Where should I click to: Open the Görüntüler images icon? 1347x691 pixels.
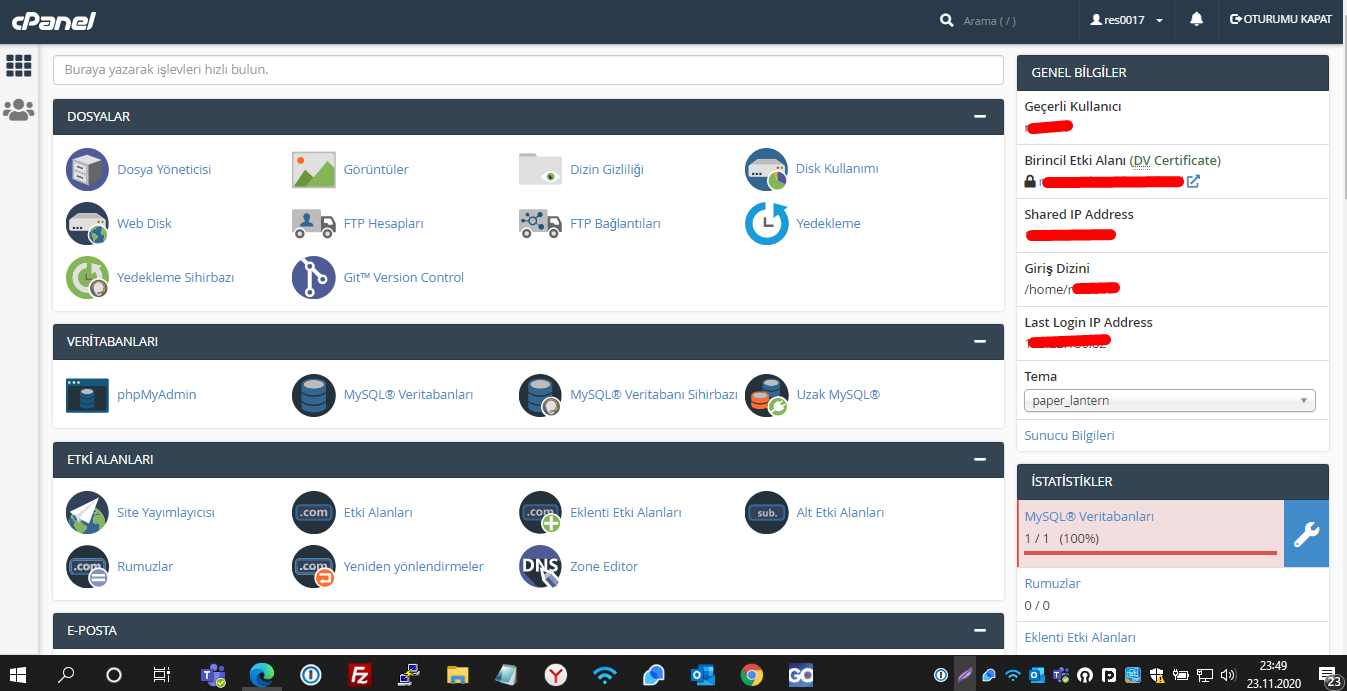click(313, 169)
